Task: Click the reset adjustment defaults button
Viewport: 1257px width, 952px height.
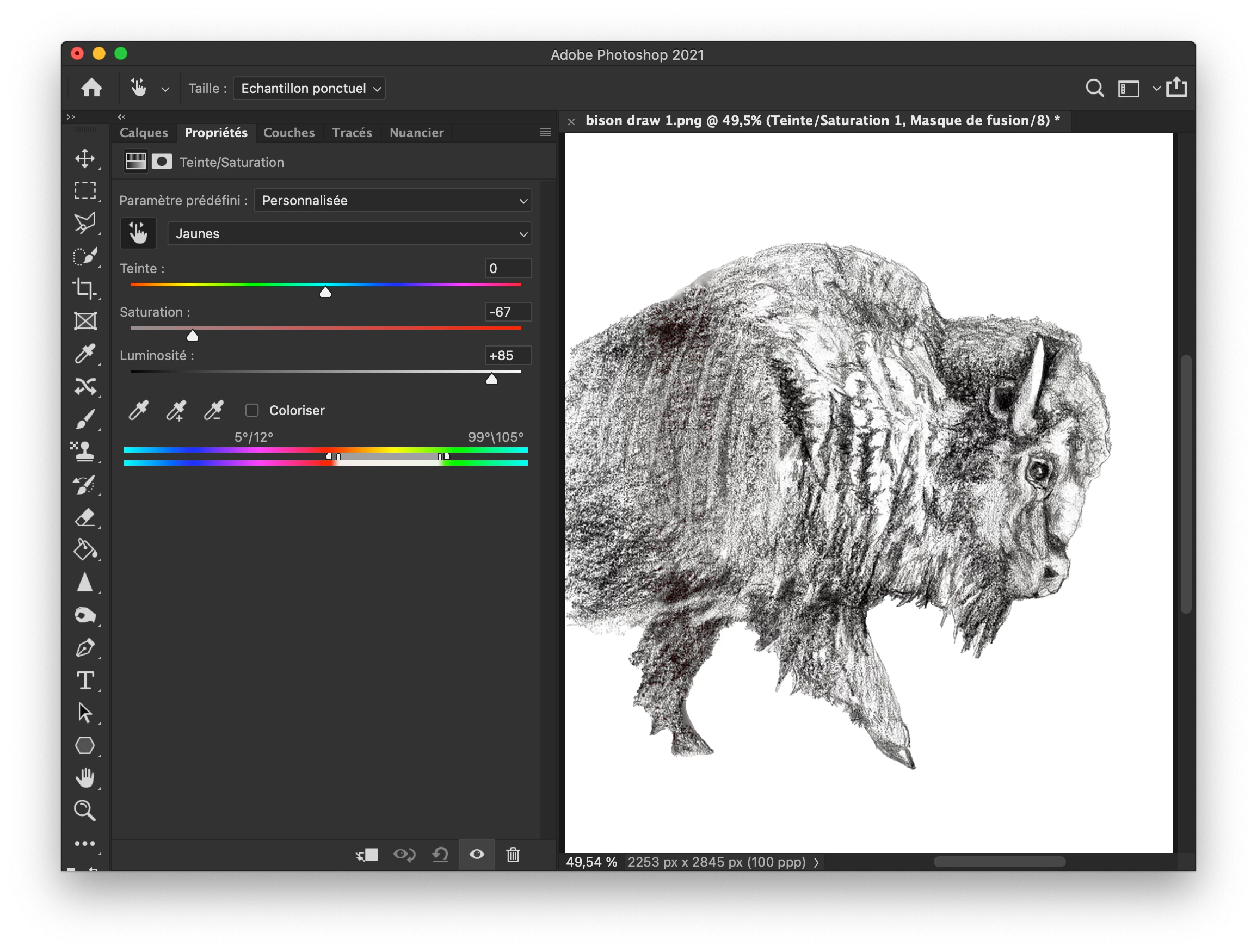Action: (440, 854)
